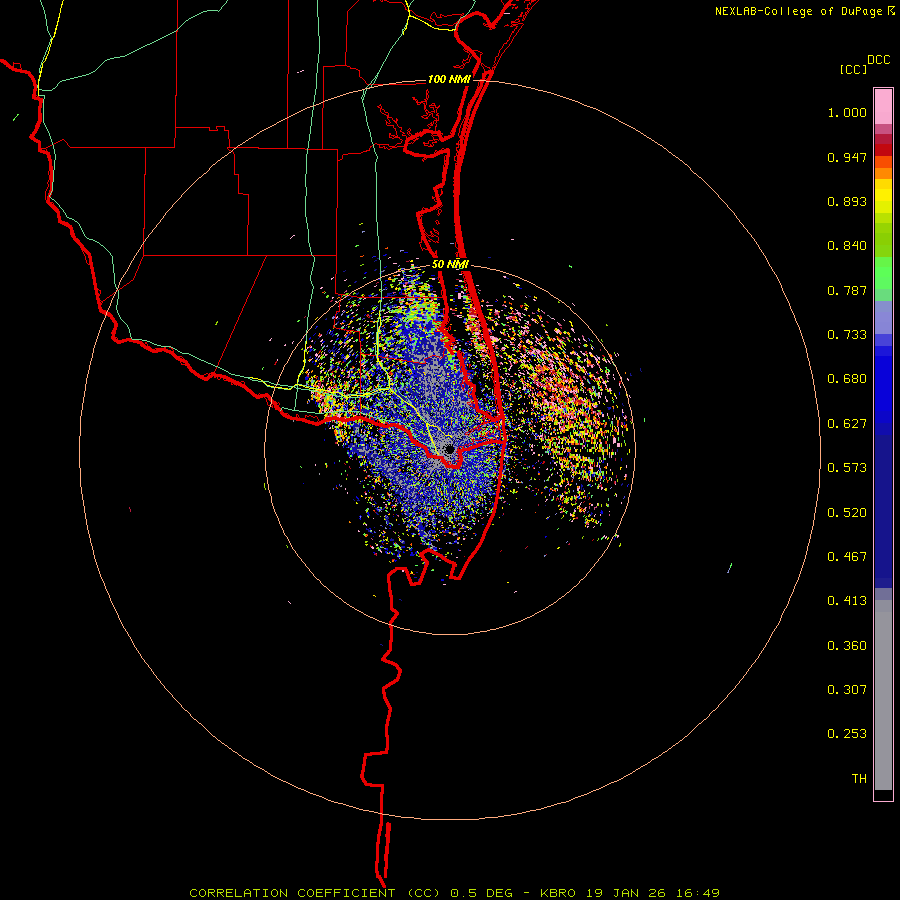Select the pink swatch beside 1.000
The width and height of the screenshot is (900, 900).
click(x=883, y=107)
